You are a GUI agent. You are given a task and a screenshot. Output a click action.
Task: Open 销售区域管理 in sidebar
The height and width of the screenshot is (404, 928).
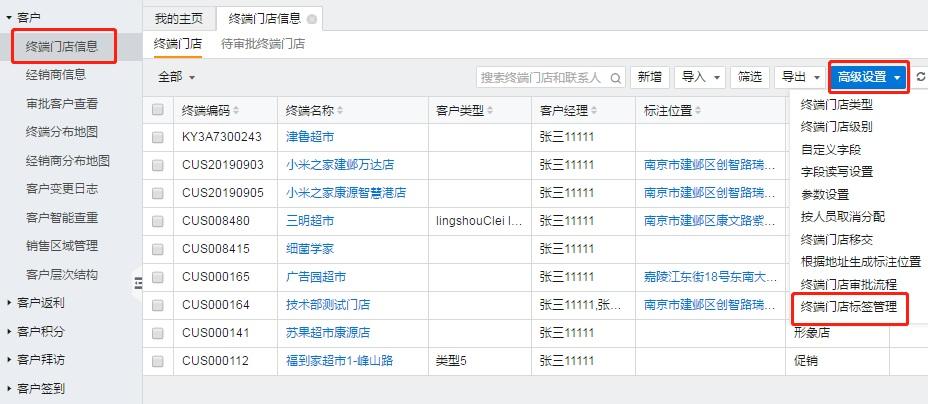click(x=62, y=245)
